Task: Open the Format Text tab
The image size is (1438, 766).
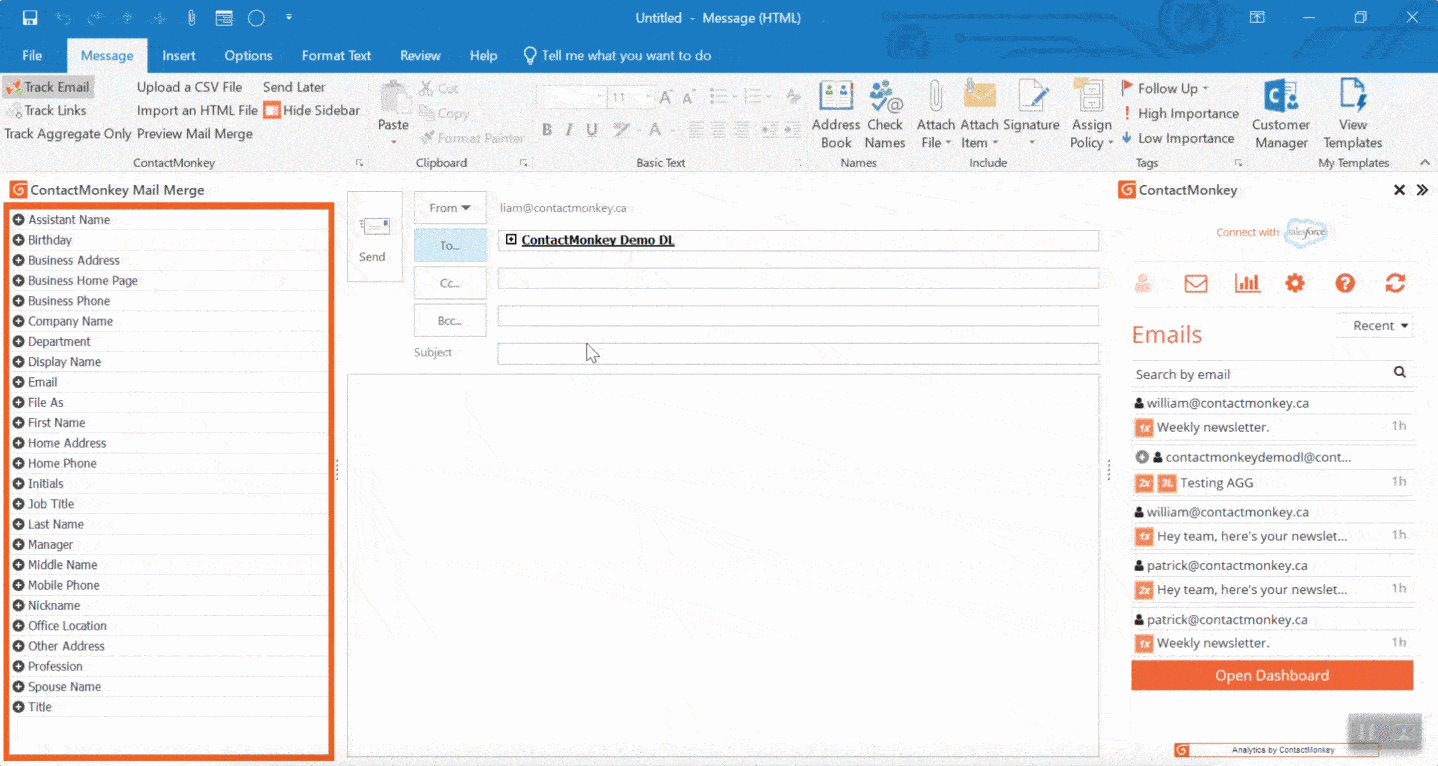Action: (336, 55)
